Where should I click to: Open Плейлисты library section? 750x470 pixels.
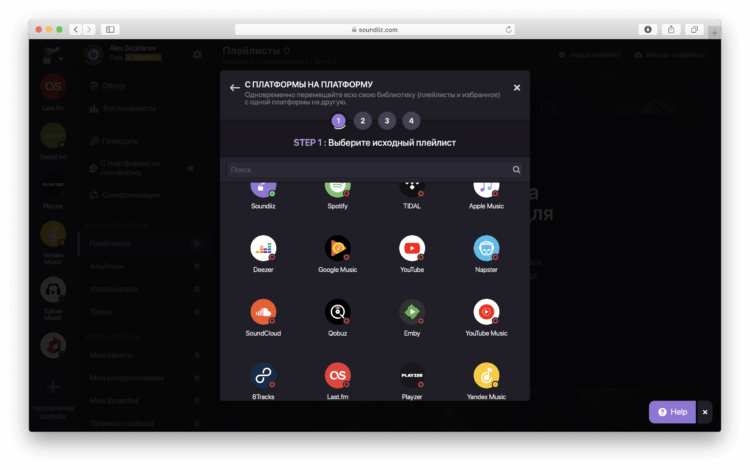coord(143,243)
